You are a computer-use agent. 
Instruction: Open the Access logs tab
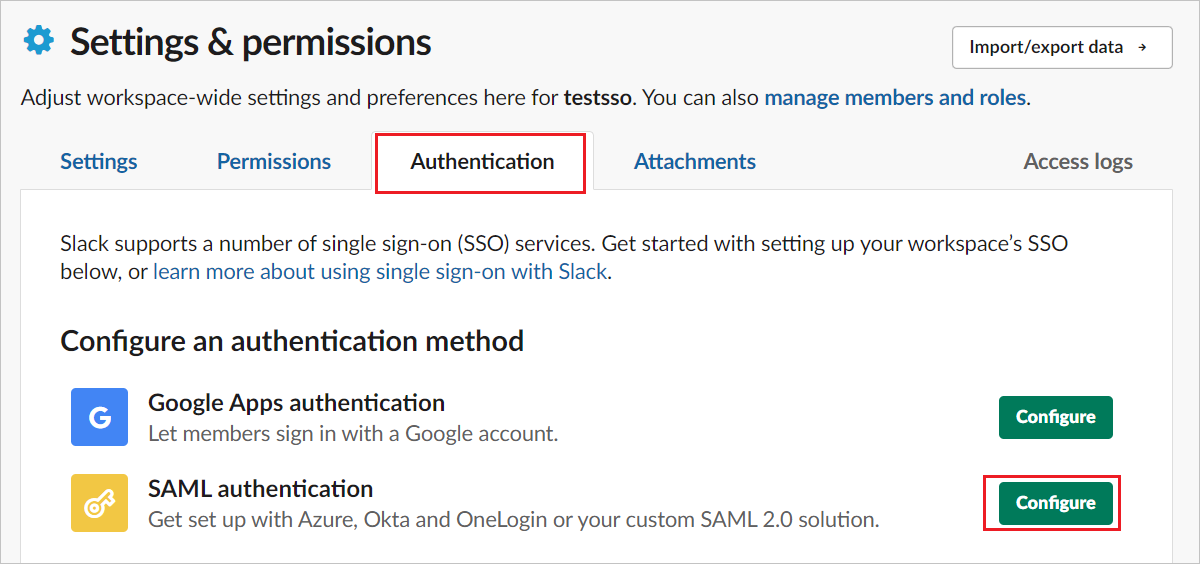(1078, 162)
